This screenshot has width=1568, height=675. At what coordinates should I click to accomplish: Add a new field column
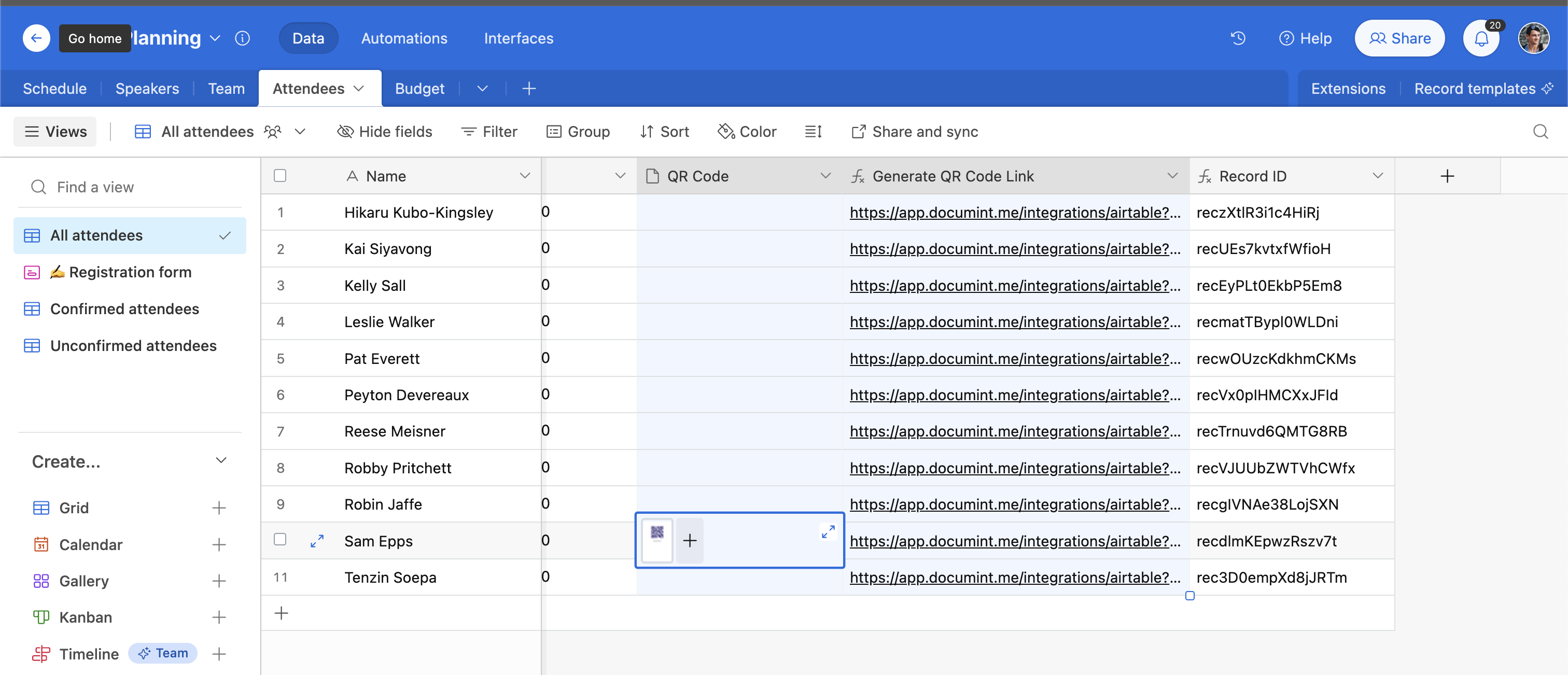tap(1447, 176)
